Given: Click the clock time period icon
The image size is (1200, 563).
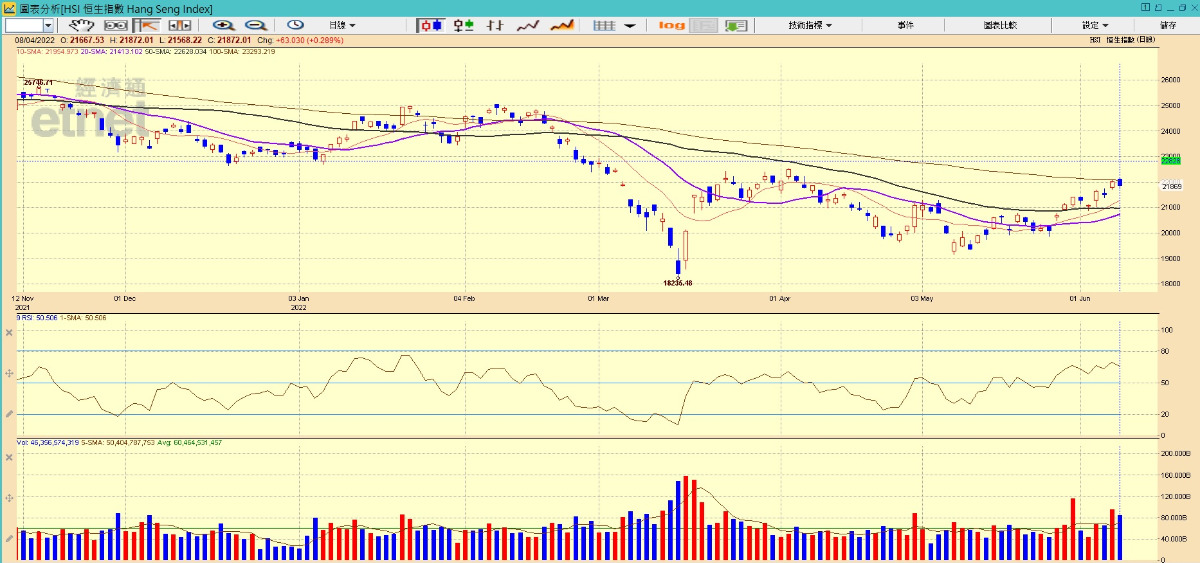Looking at the screenshot, I should tap(295, 24).
